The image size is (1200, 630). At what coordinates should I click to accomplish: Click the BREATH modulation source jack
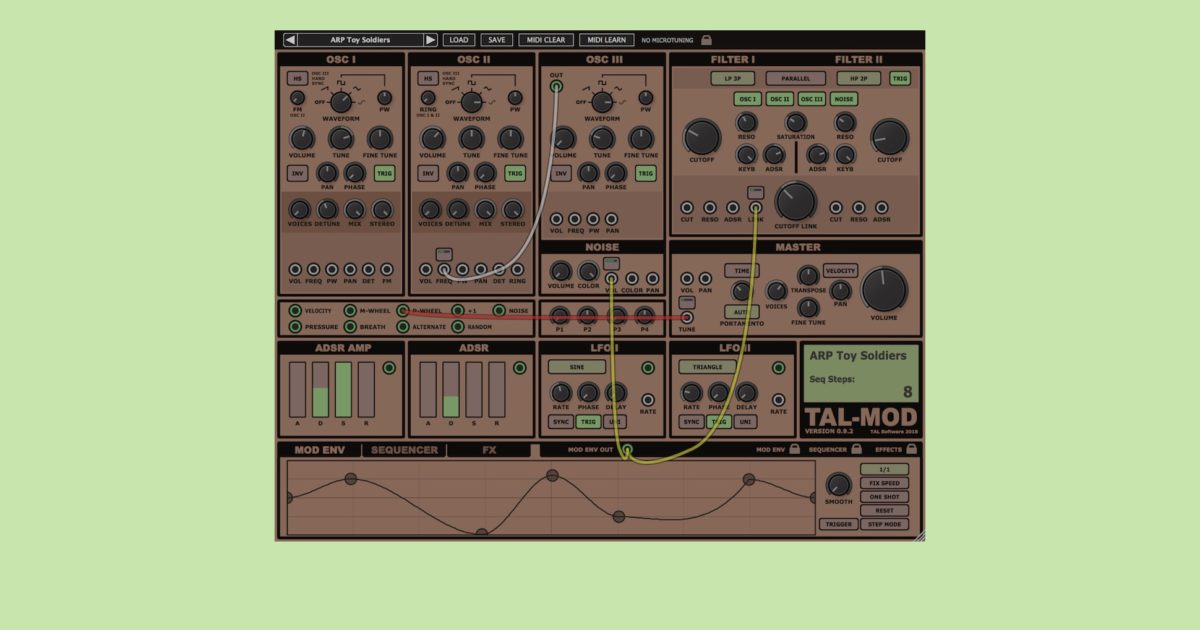click(350, 327)
